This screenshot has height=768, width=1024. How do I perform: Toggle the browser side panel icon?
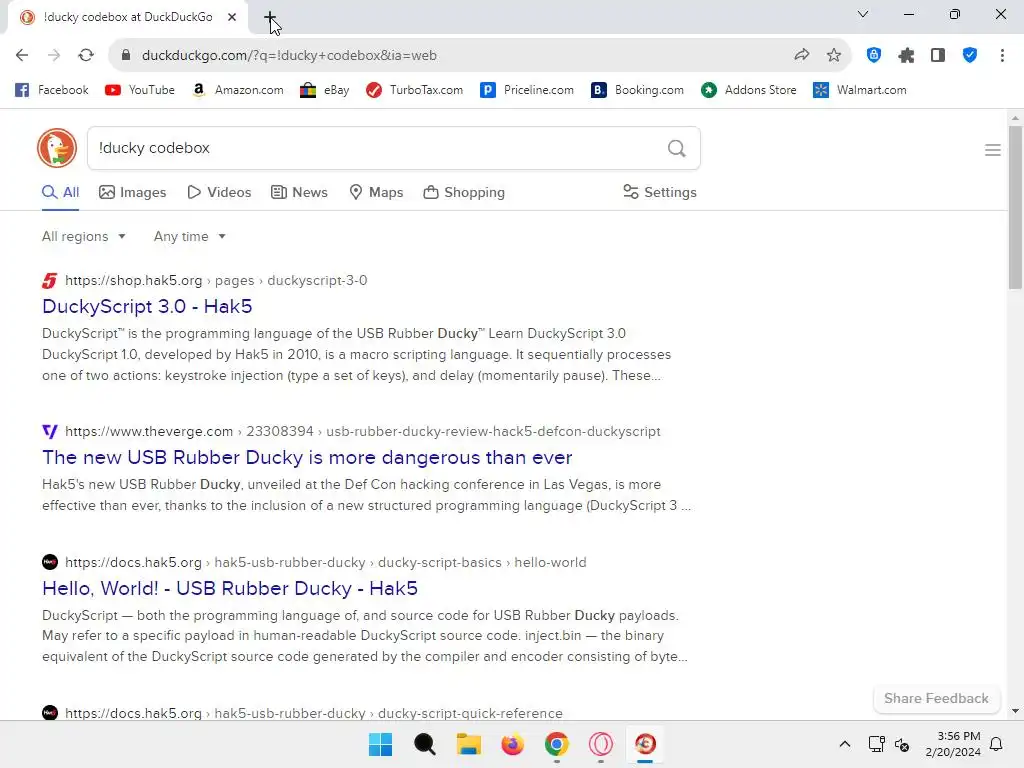(x=938, y=55)
